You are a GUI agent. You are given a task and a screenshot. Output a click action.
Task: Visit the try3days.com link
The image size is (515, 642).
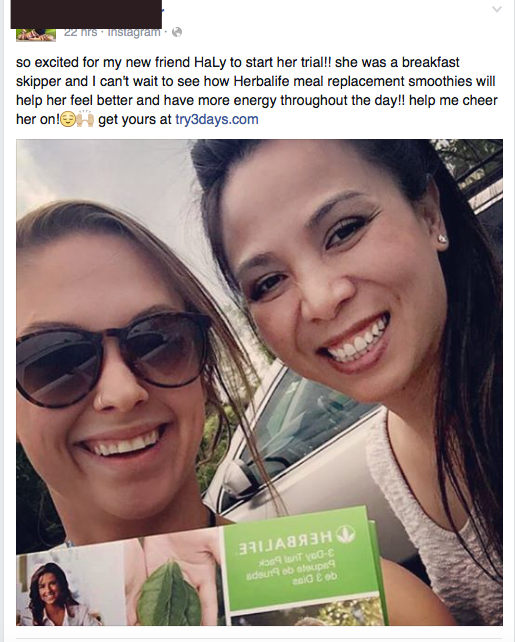tap(217, 119)
